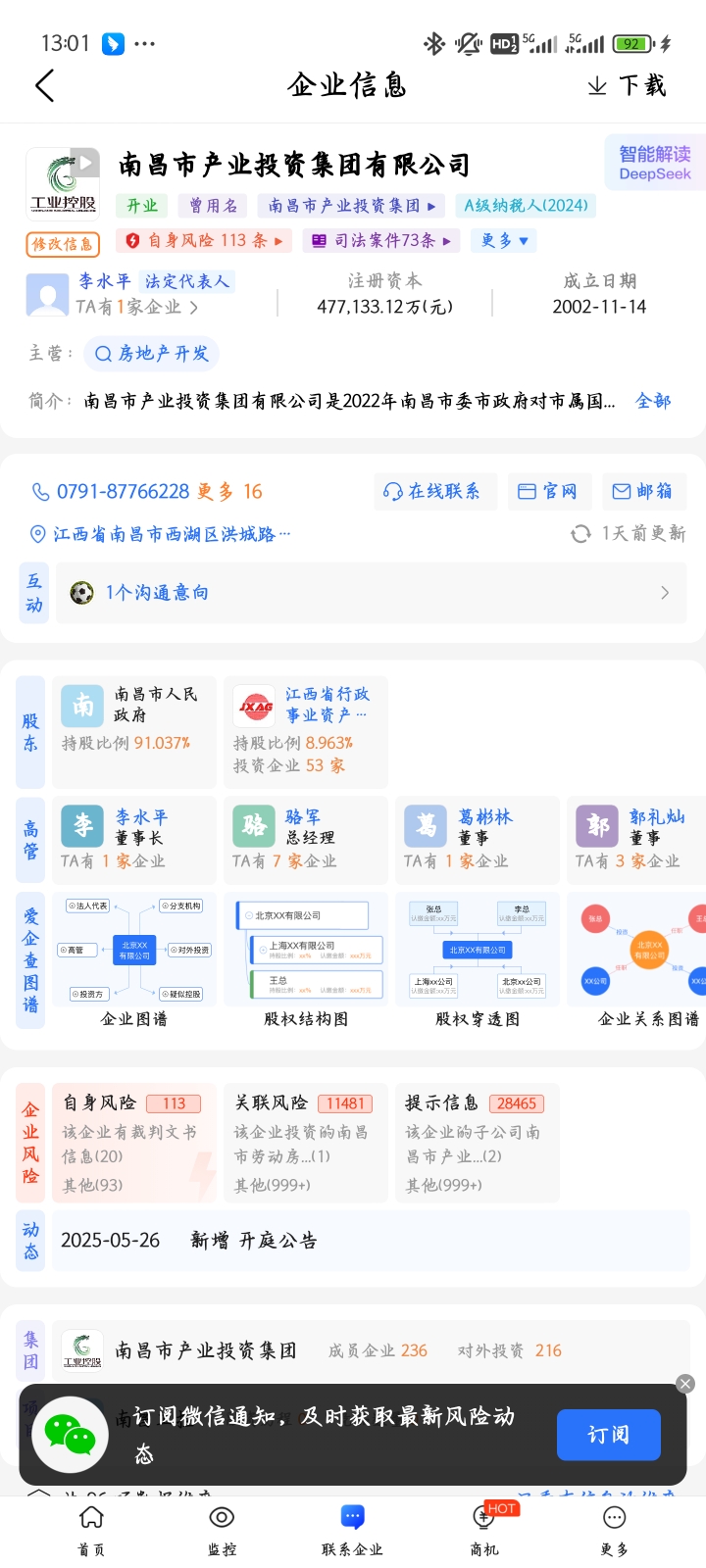Go to 首页 home tab
This screenshot has width=706, height=1568.
[x=91, y=1530]
